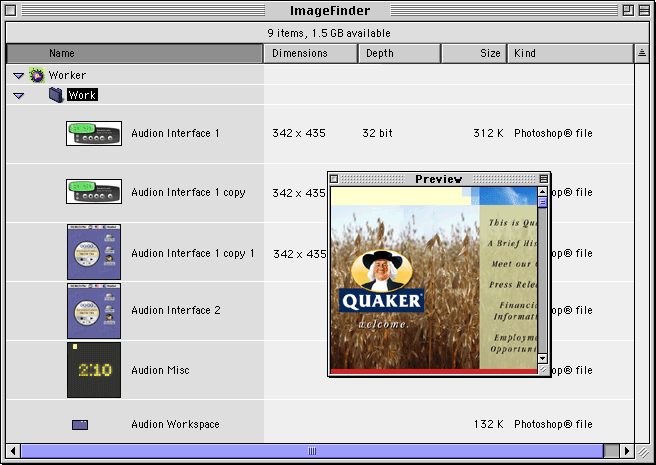Select the Work folder icon
The image size is (656, 465).
pos(56,95)
